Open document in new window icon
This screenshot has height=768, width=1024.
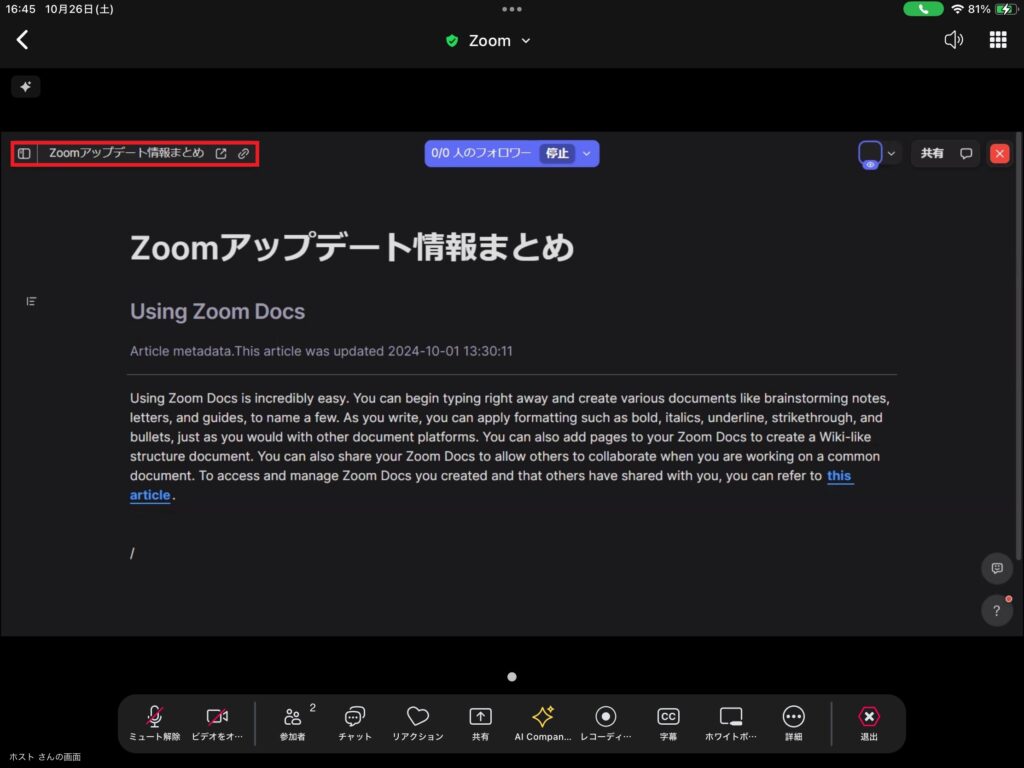pos(221,154)
